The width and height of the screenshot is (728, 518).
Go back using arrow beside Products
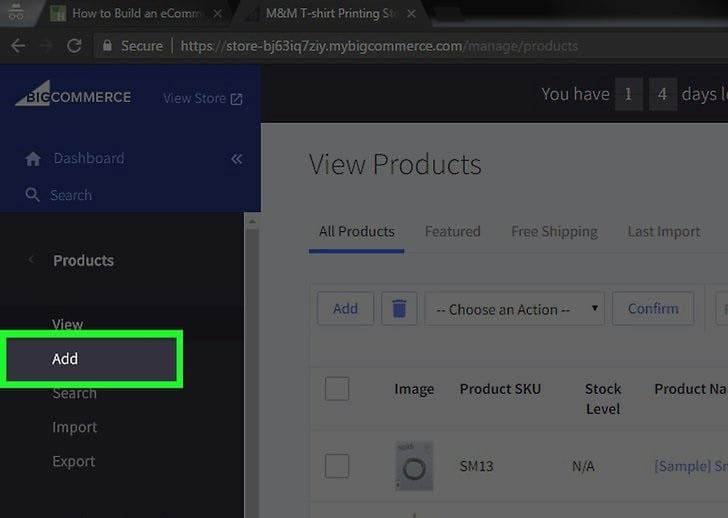(x=31, y=259)
